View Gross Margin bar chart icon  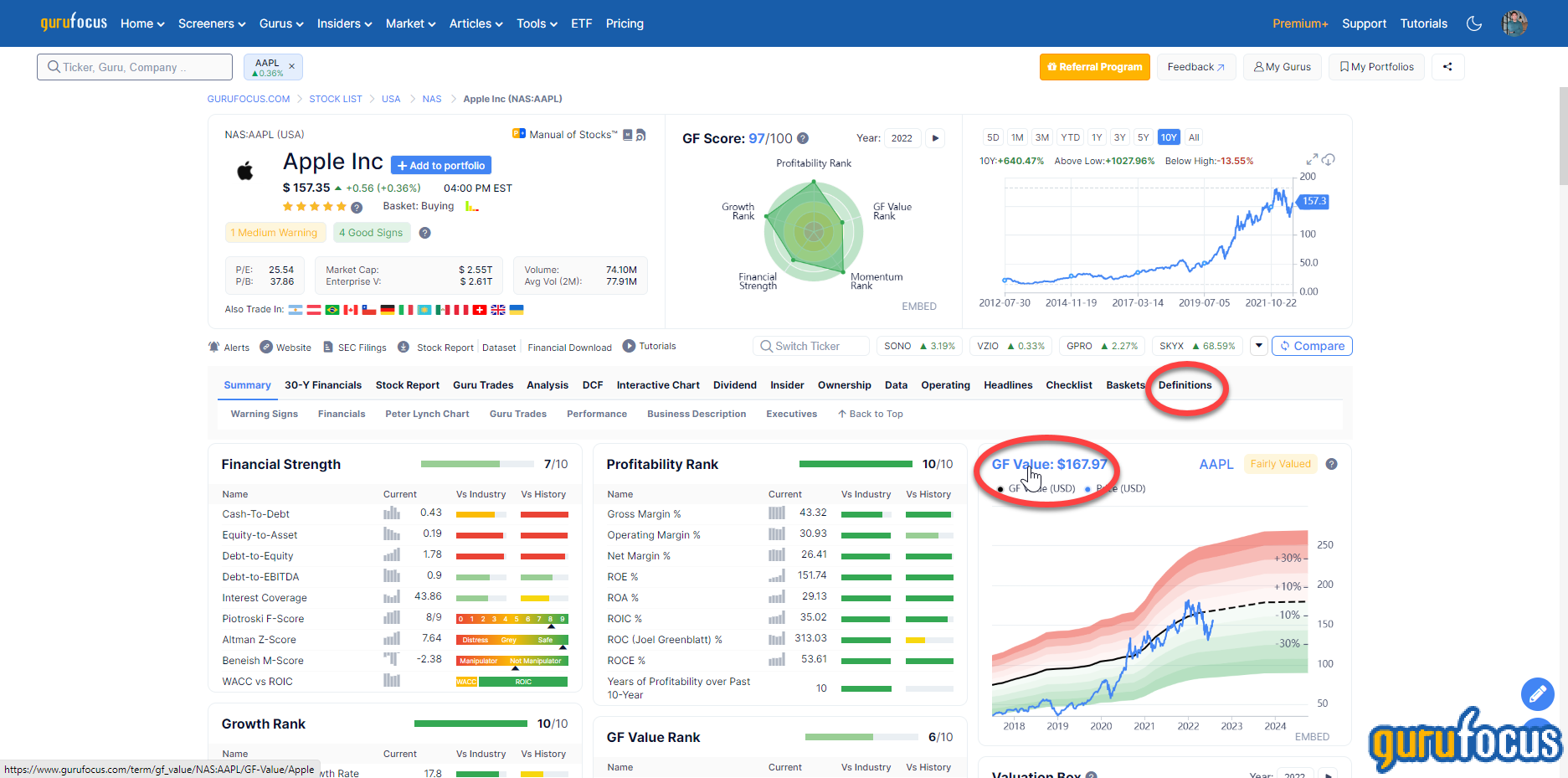tap(777, 513)
